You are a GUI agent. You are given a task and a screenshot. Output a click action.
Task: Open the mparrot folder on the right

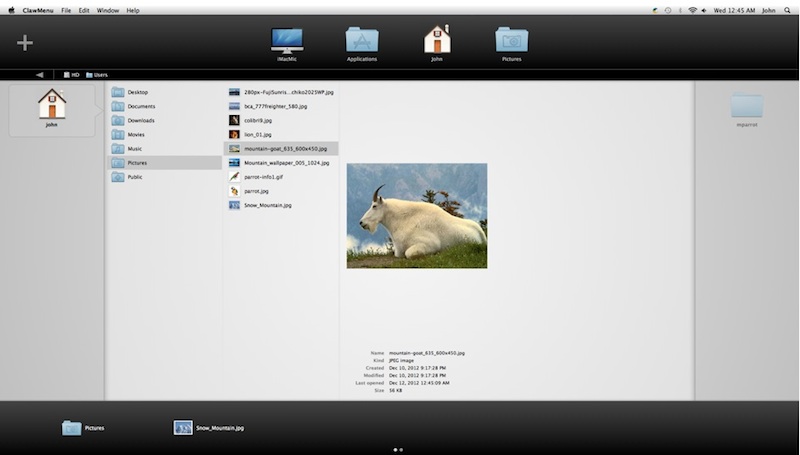pos(746,109)
